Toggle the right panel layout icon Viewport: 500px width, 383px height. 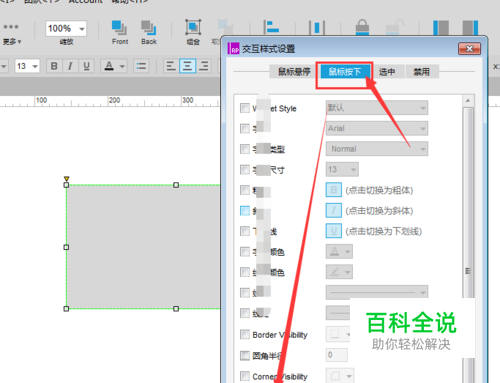(x=470, y=28)
